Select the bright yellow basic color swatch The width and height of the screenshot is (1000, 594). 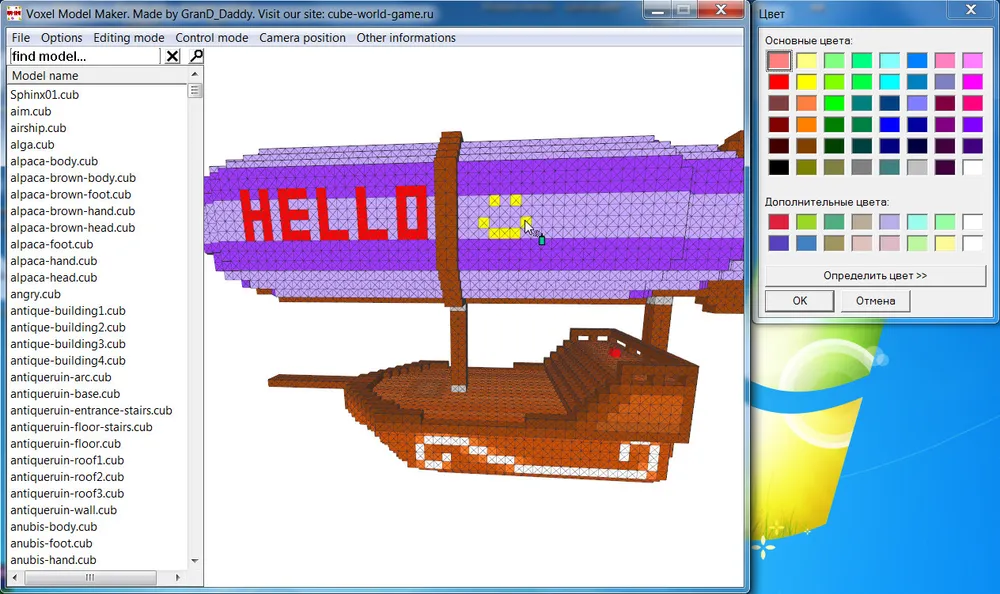click(806, 82)
